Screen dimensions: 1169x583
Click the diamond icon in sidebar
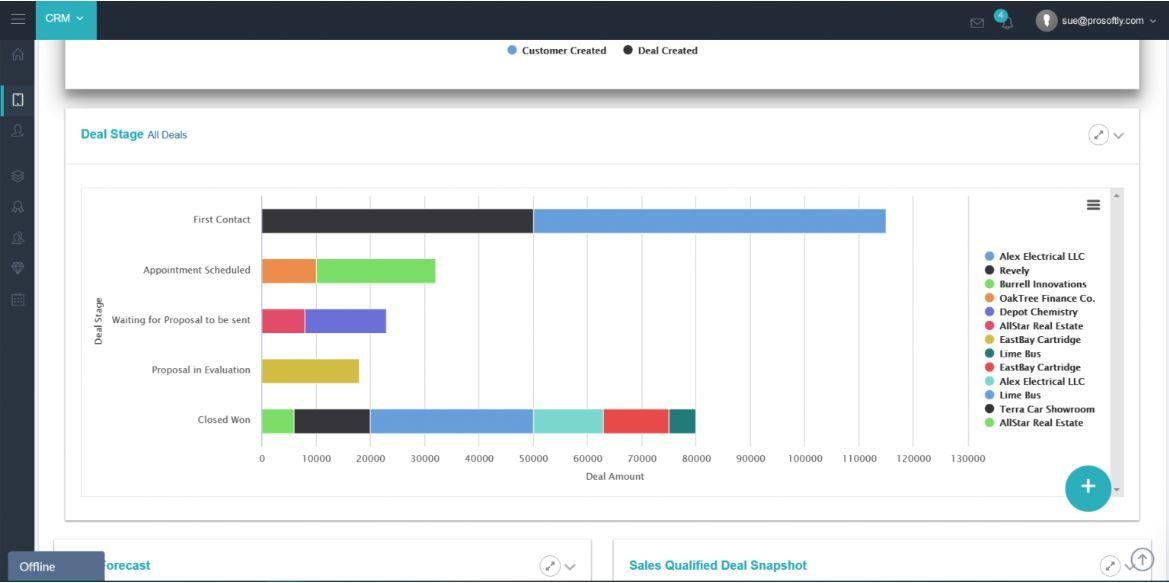tap(17, 268)
